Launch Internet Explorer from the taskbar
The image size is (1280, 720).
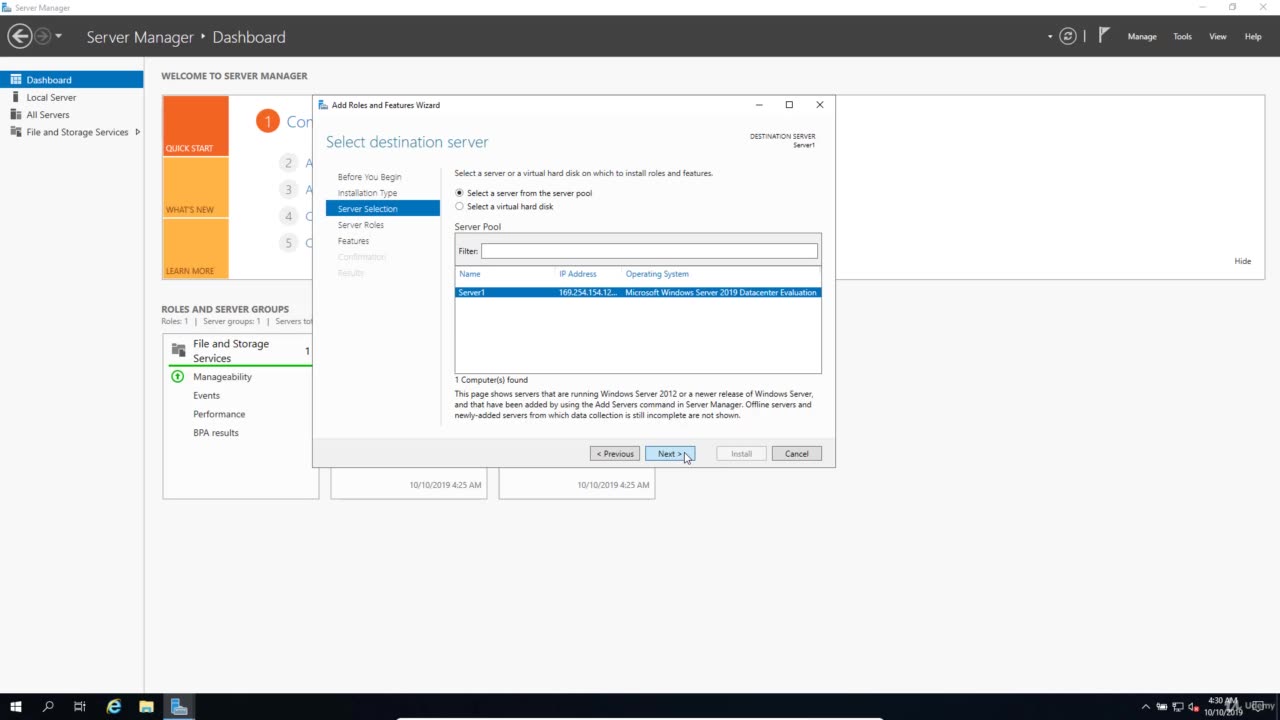pos(114,707)
